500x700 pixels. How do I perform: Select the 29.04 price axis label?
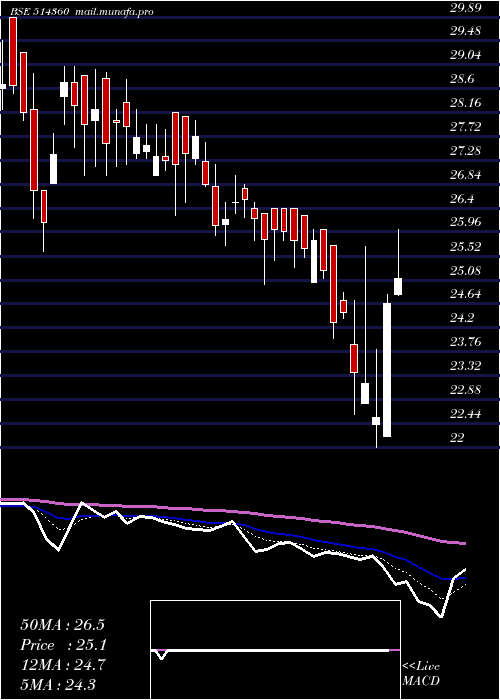point(466,55)
